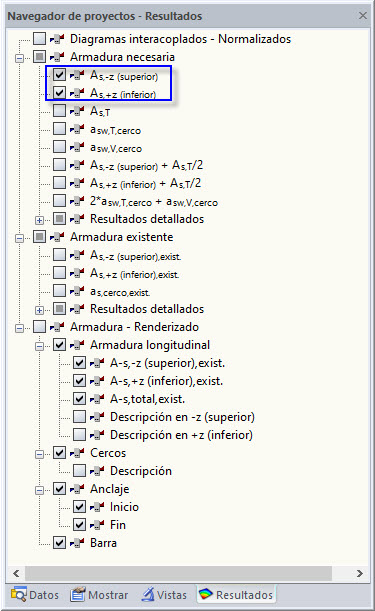This screenshot has height=611, width=375.
Task: Collapse the Armadura existente node
Action: pyautogui.click(x=19, y=238)
